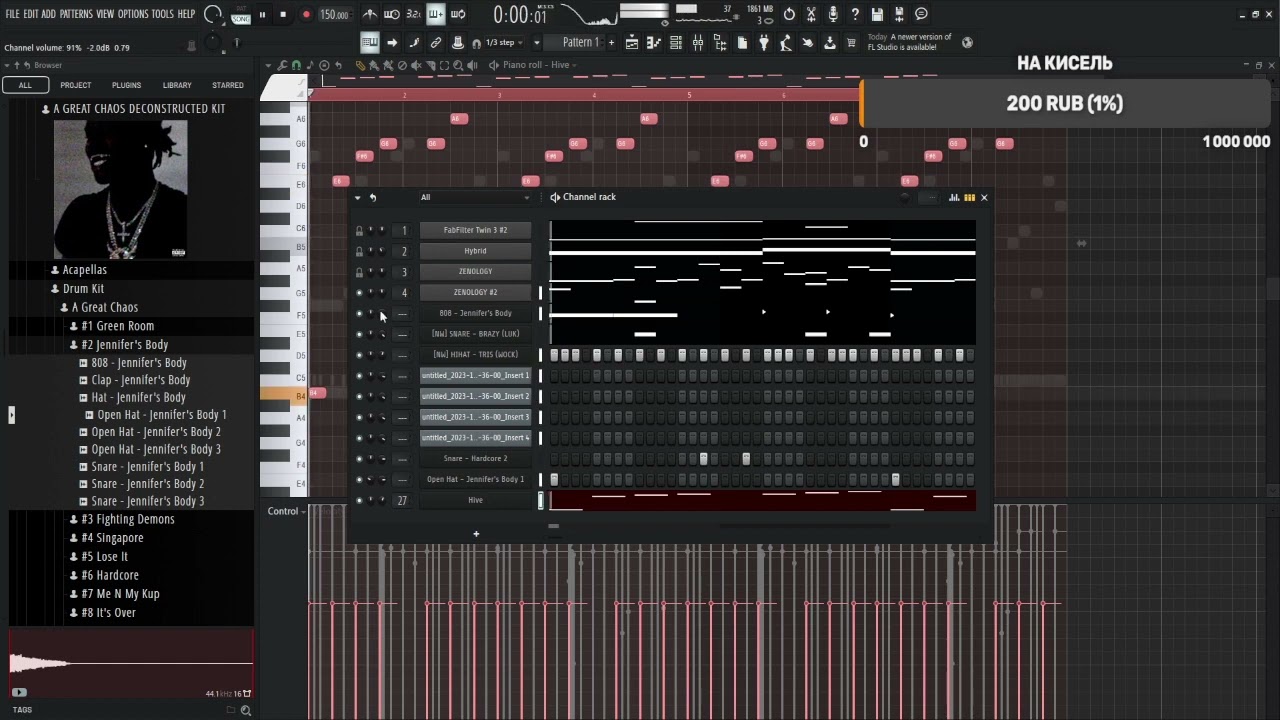Open the Mixer view button
Image resolution: width=1280 pixels, height=720 pixels.
click(x=698, y=43)
